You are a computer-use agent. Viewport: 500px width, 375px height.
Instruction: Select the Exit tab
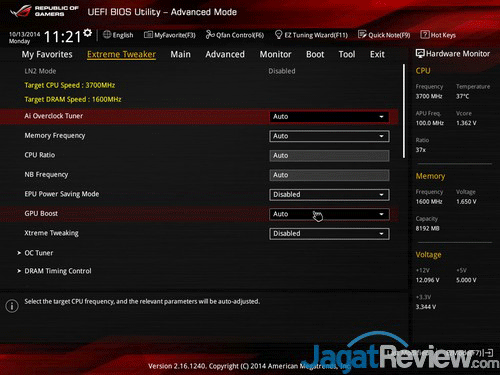[377, 54]
